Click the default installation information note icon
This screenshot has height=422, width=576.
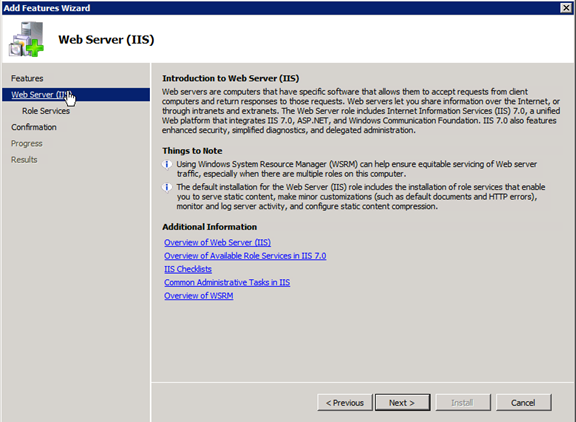click(167, 187)
